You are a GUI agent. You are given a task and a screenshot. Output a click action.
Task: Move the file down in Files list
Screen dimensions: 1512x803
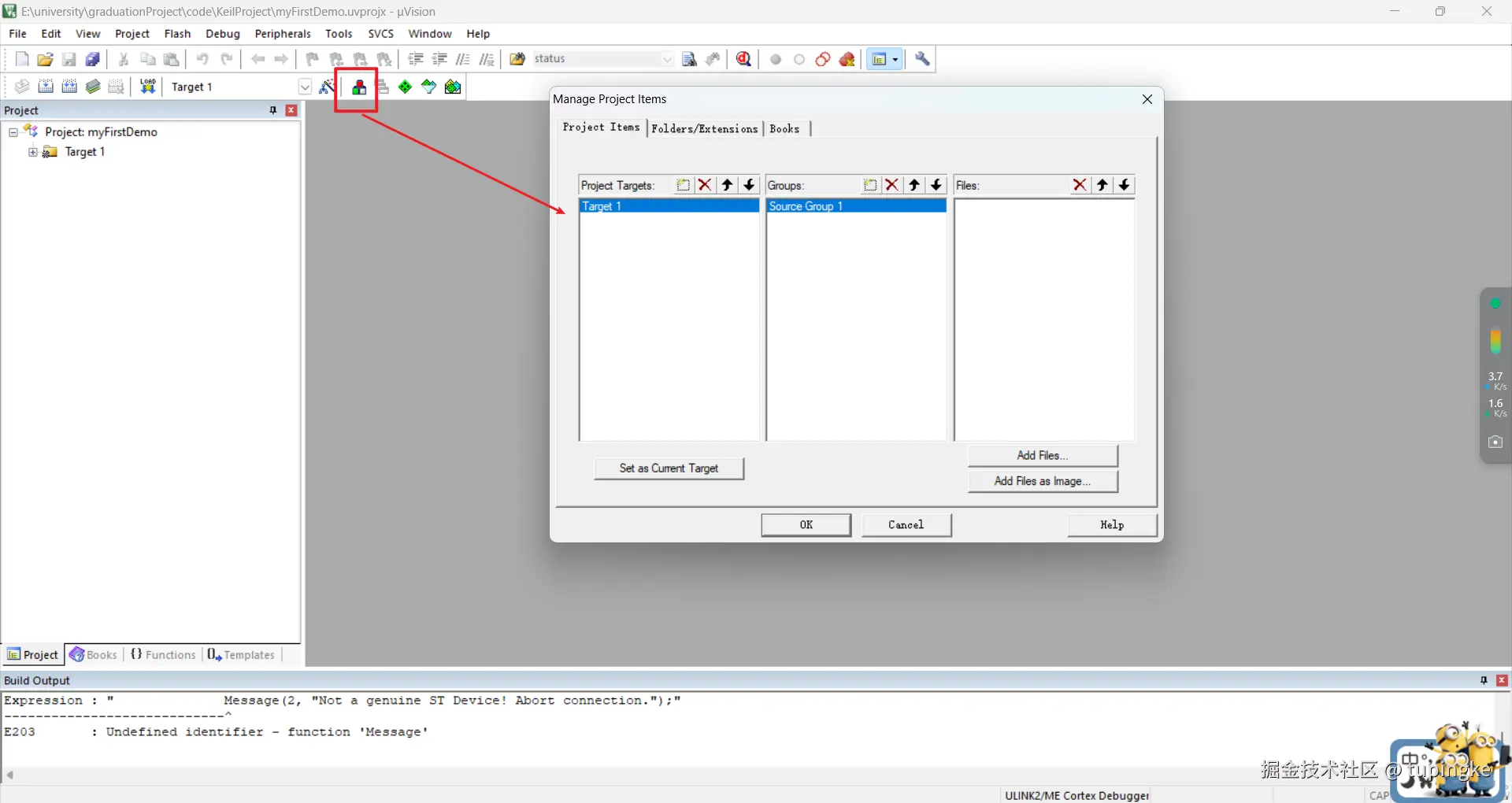click(x=1125, y=185)
